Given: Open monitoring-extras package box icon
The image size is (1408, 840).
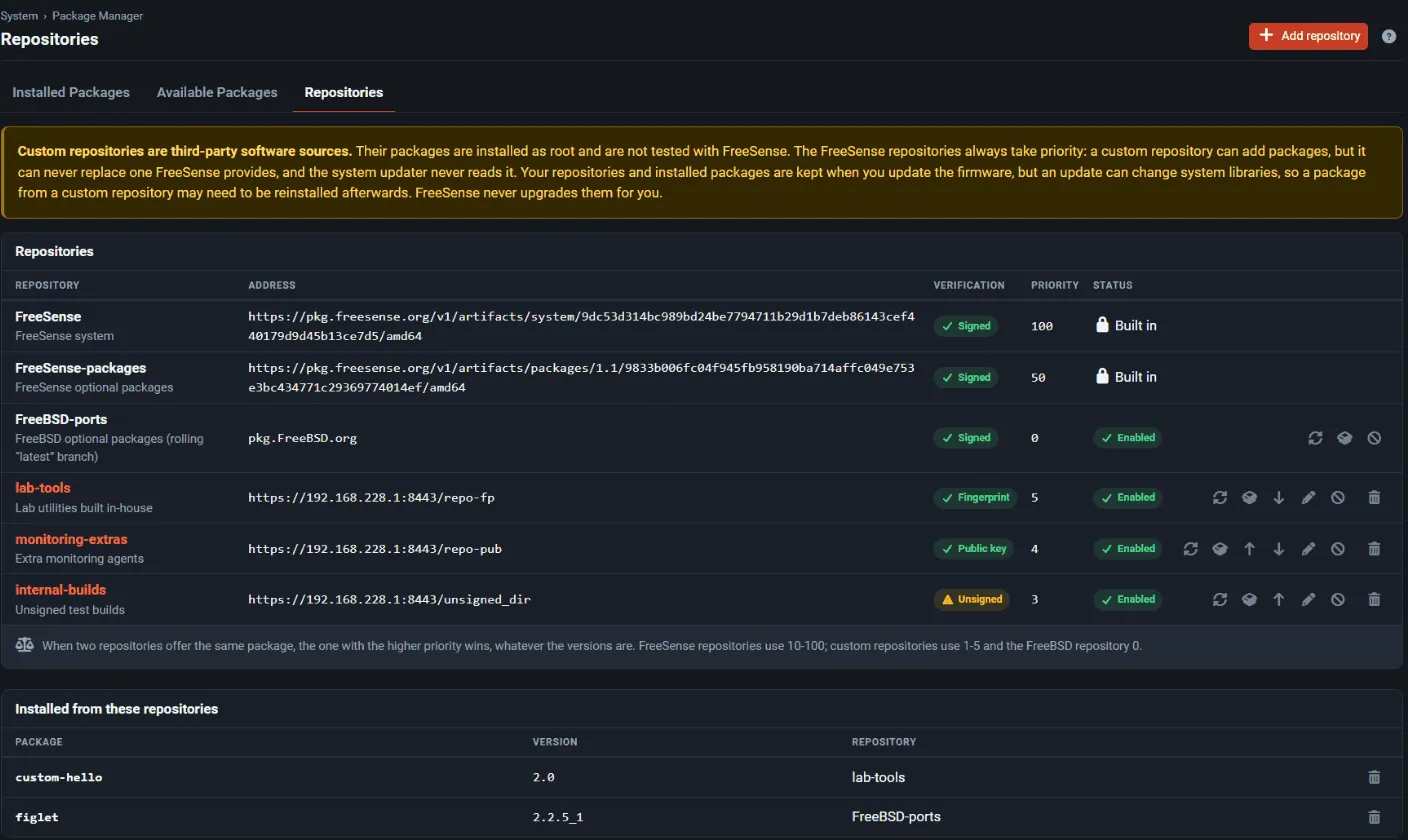Looking at the screenshot, I should coord(1220,548).
